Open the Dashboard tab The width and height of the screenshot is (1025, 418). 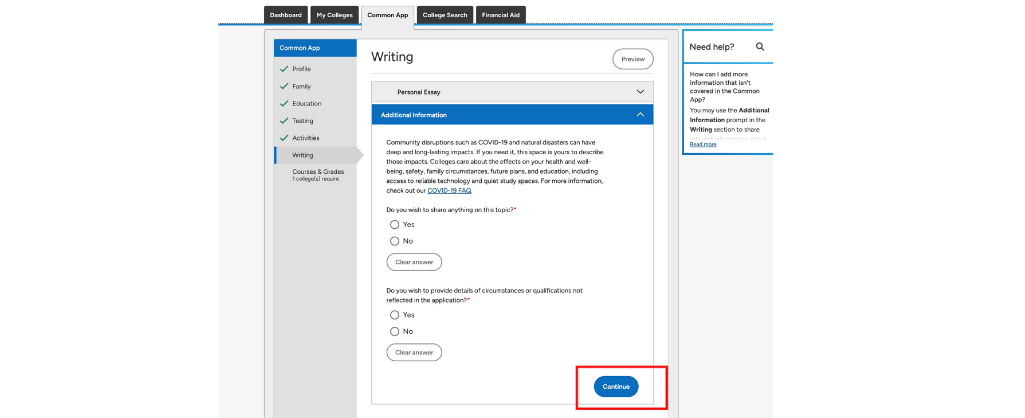point(286,15)
